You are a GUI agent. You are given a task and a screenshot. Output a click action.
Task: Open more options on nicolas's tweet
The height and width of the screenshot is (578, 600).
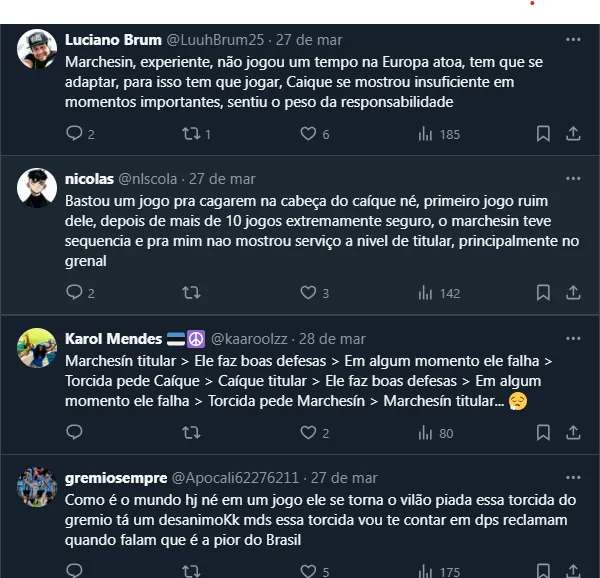573,179
